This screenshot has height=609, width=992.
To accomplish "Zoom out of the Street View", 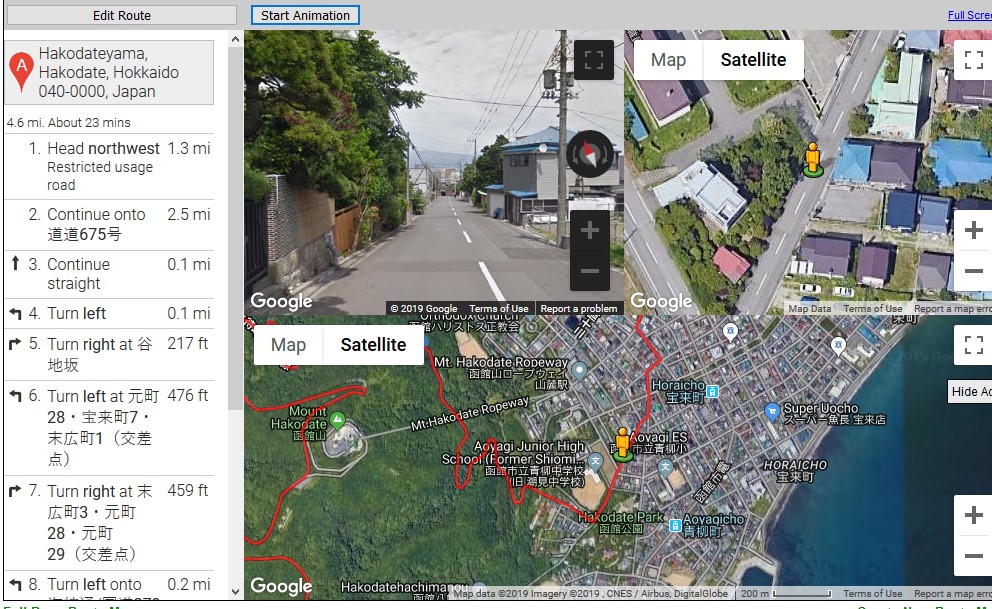I will coord(590,271).
